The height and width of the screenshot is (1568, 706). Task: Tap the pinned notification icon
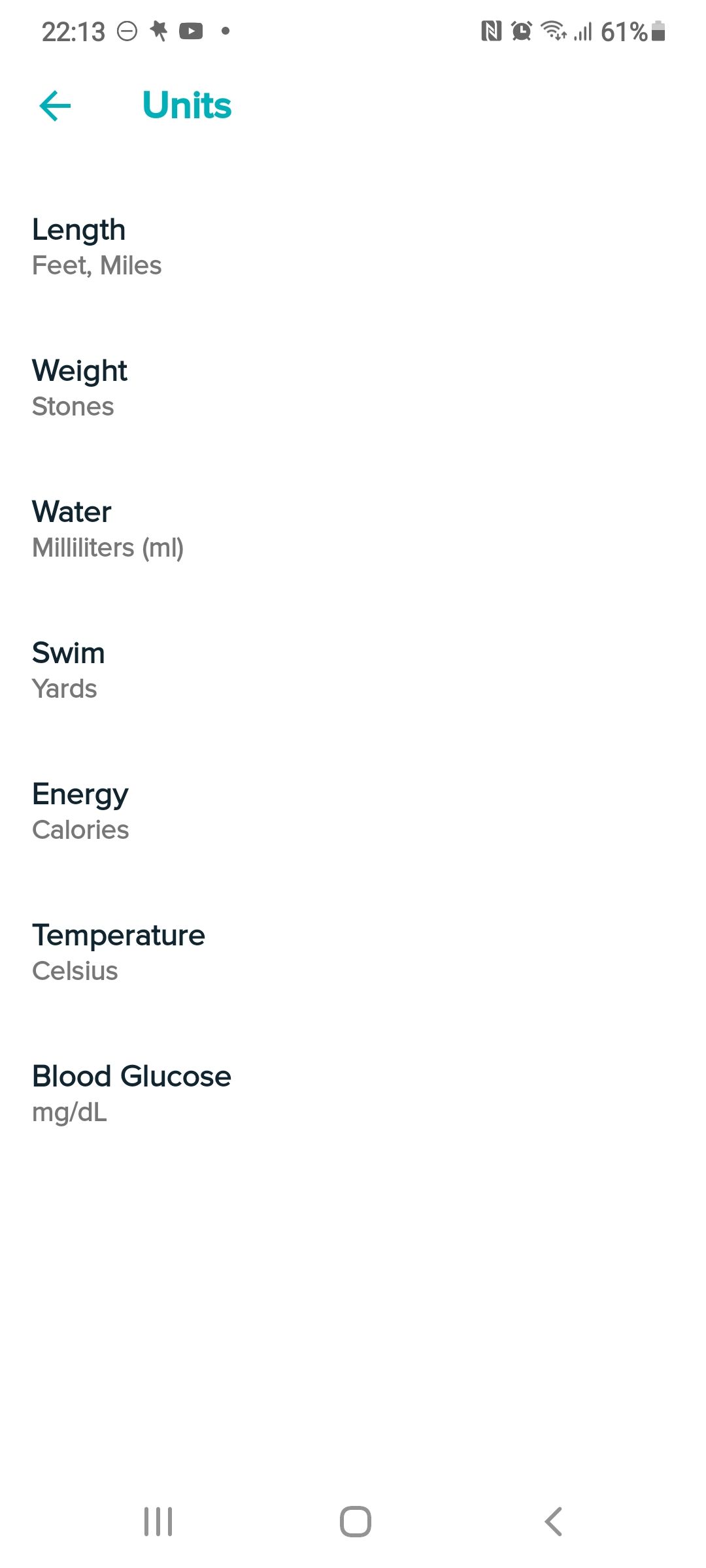point(159,31)
